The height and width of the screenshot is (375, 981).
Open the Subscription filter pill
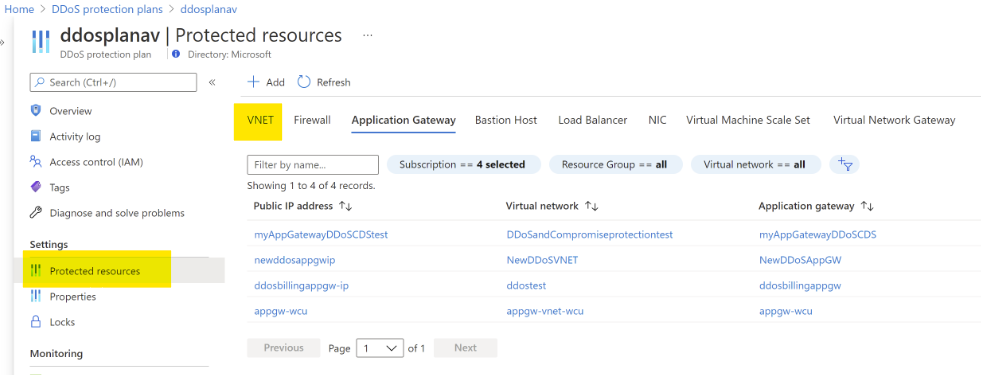click(x=462, y=165)
